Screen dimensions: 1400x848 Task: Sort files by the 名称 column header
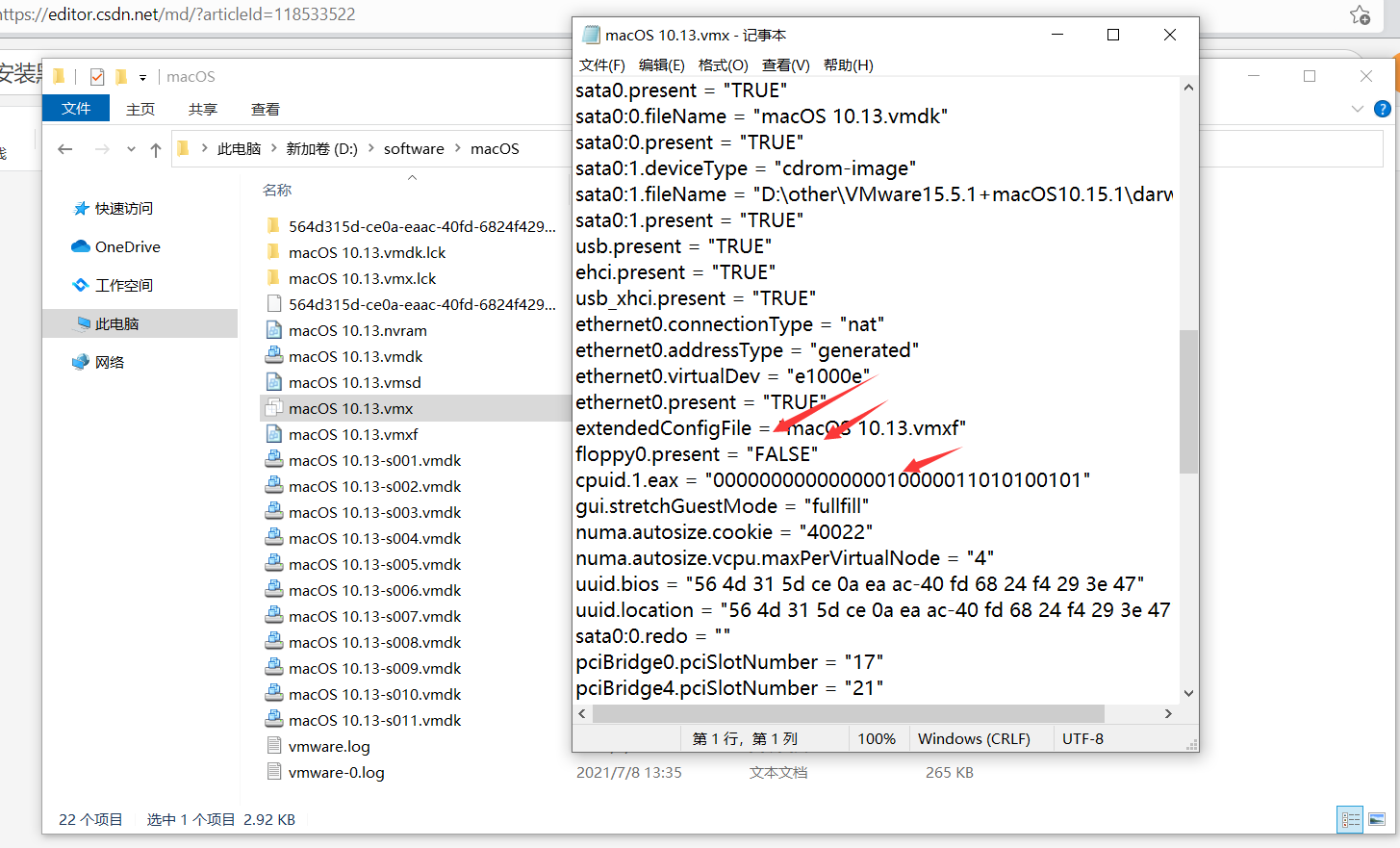pyautogui.click(x=277, y=191)
